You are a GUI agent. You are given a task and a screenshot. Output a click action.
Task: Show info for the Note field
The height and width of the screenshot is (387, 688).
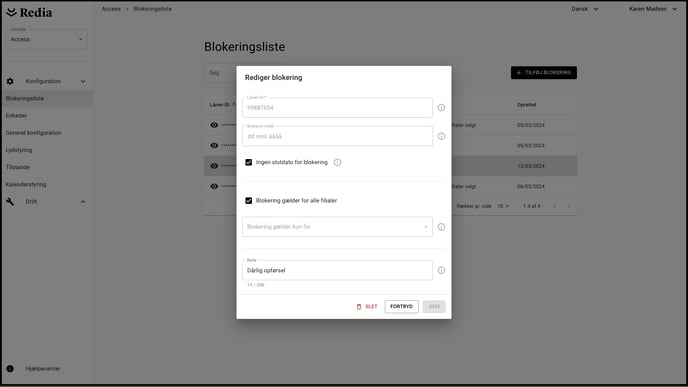coord(441,270)
